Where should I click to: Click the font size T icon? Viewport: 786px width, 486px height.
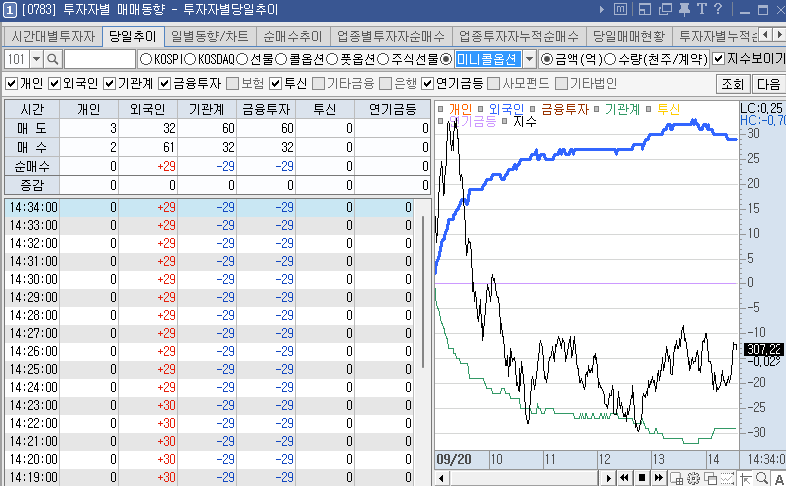point(701,9)
